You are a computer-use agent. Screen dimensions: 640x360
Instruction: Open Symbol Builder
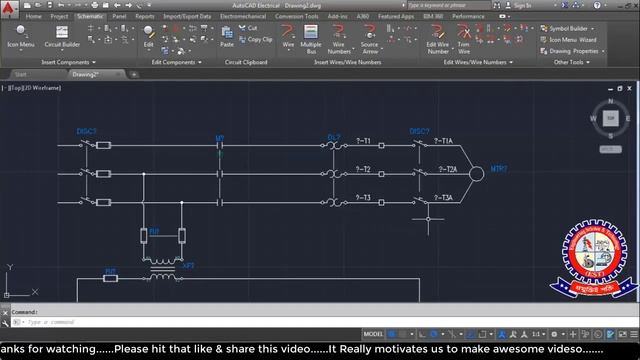click(x=564, y=28)
